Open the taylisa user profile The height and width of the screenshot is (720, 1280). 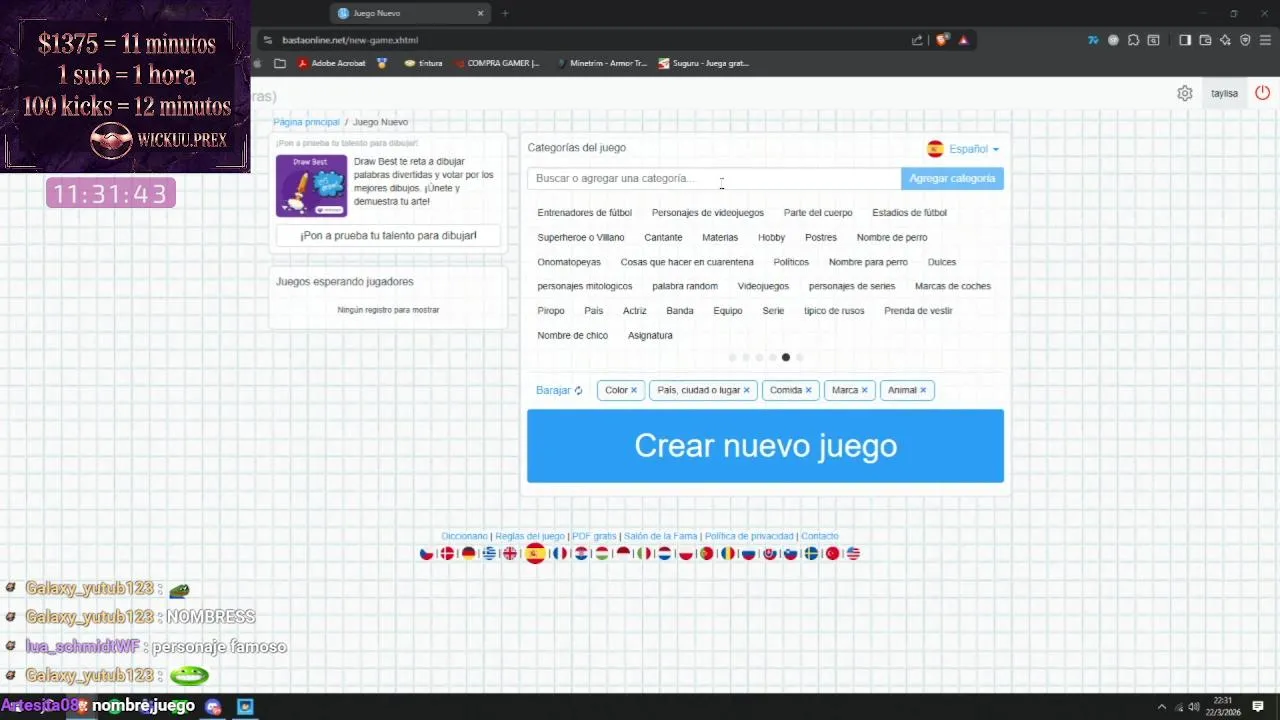click(x=1224, y=93)
